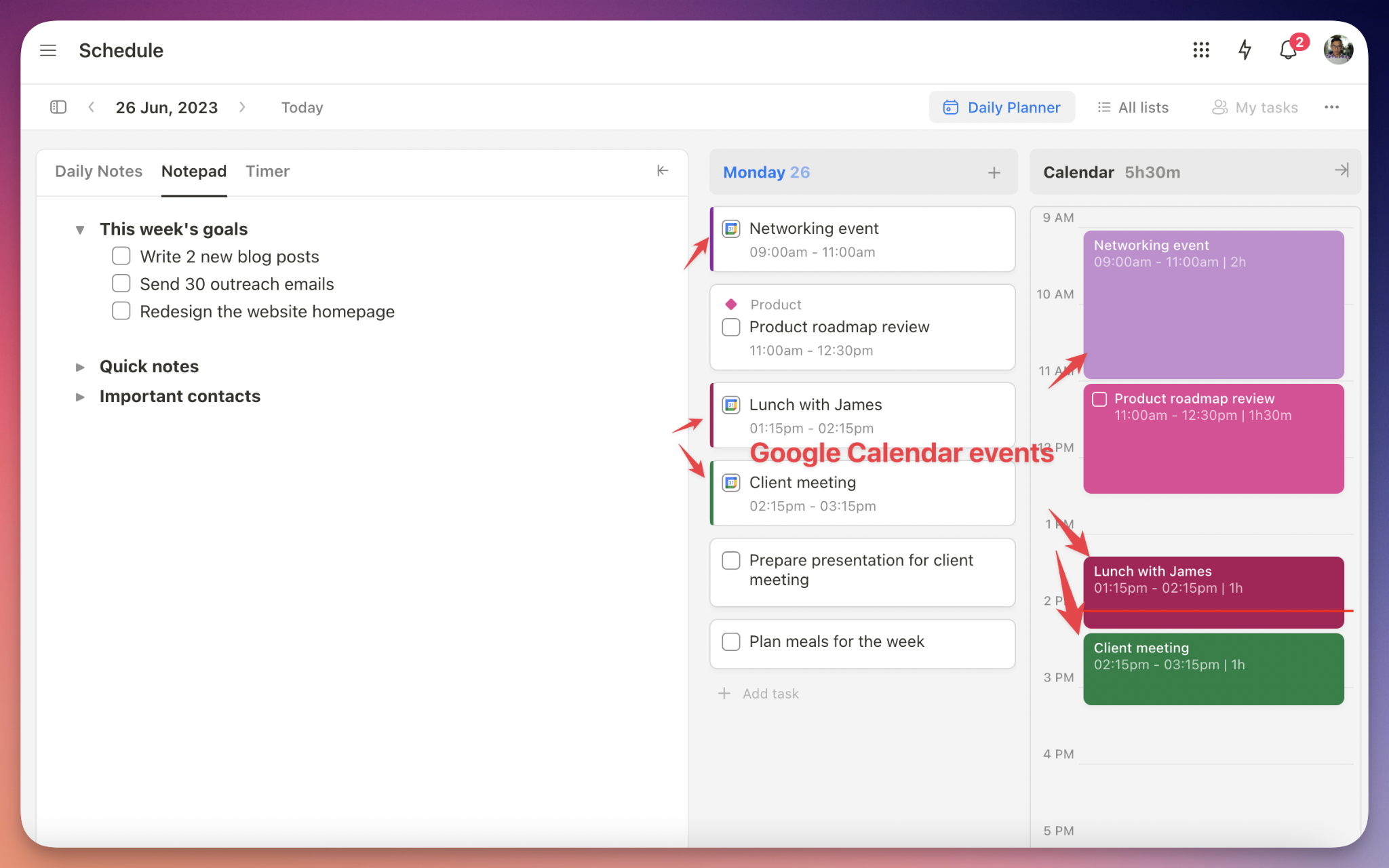
Task: Collapse This week's goals section
Action: [x=80, y=228]
